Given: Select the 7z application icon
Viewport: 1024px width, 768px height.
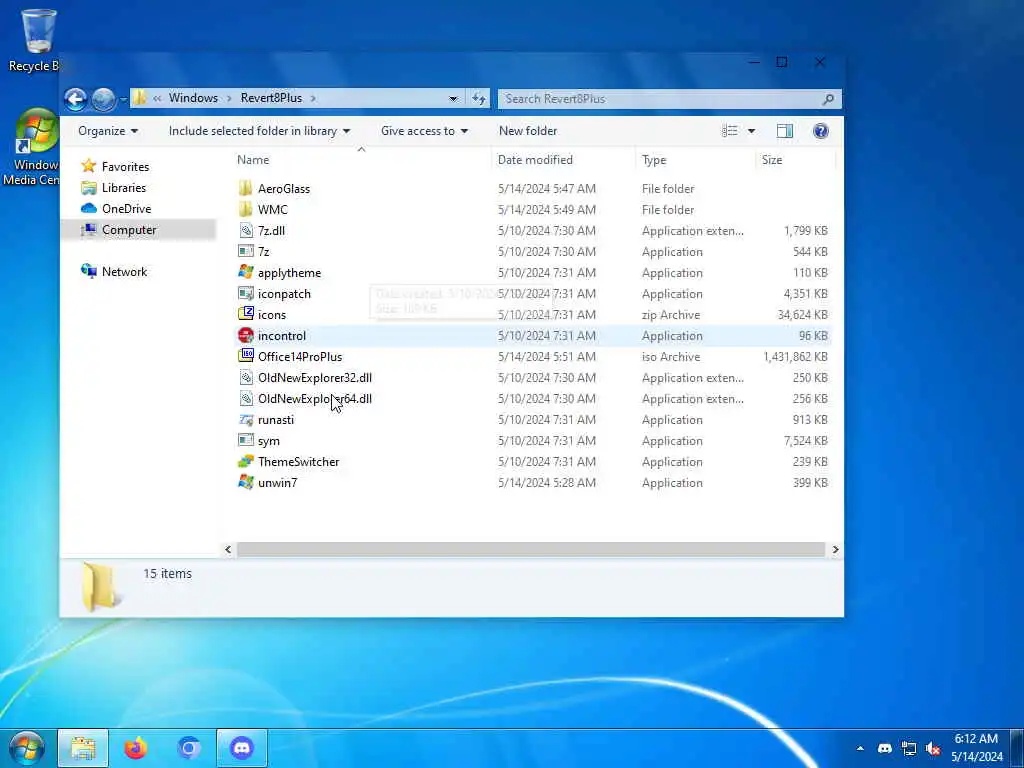Looking at the screenshot, I should tap(246, 251).
